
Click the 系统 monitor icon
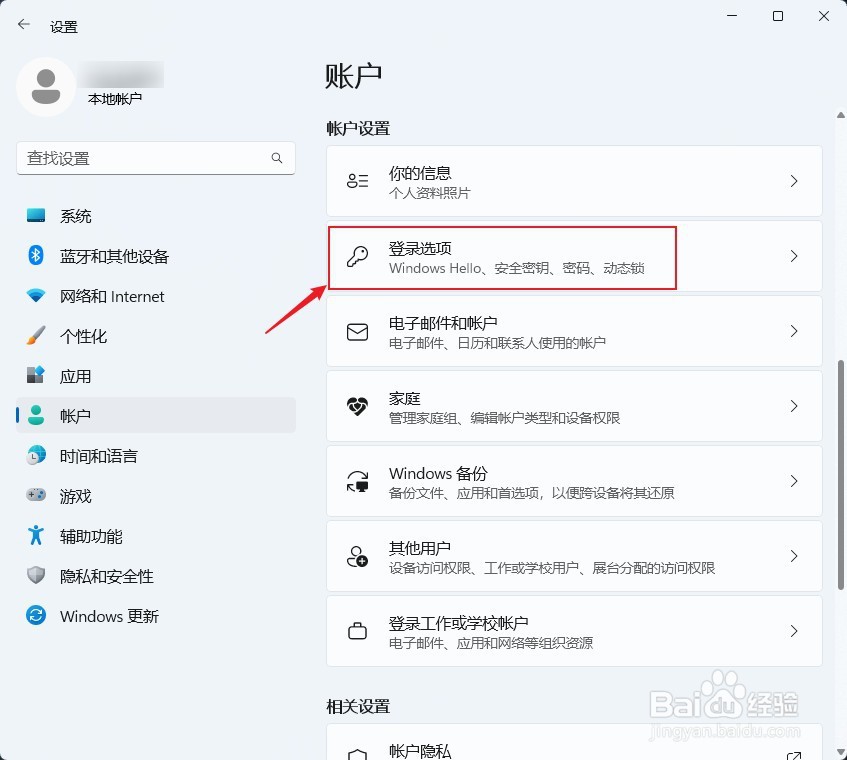point(36,216)
